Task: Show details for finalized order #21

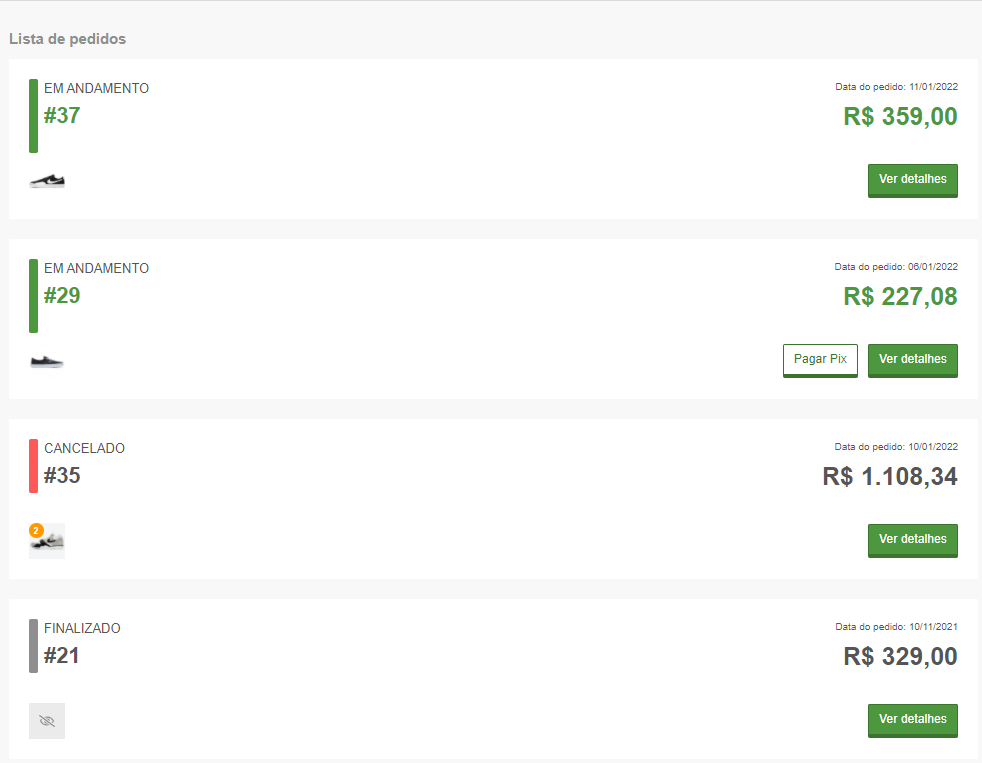Action: (x=912, y=720)
